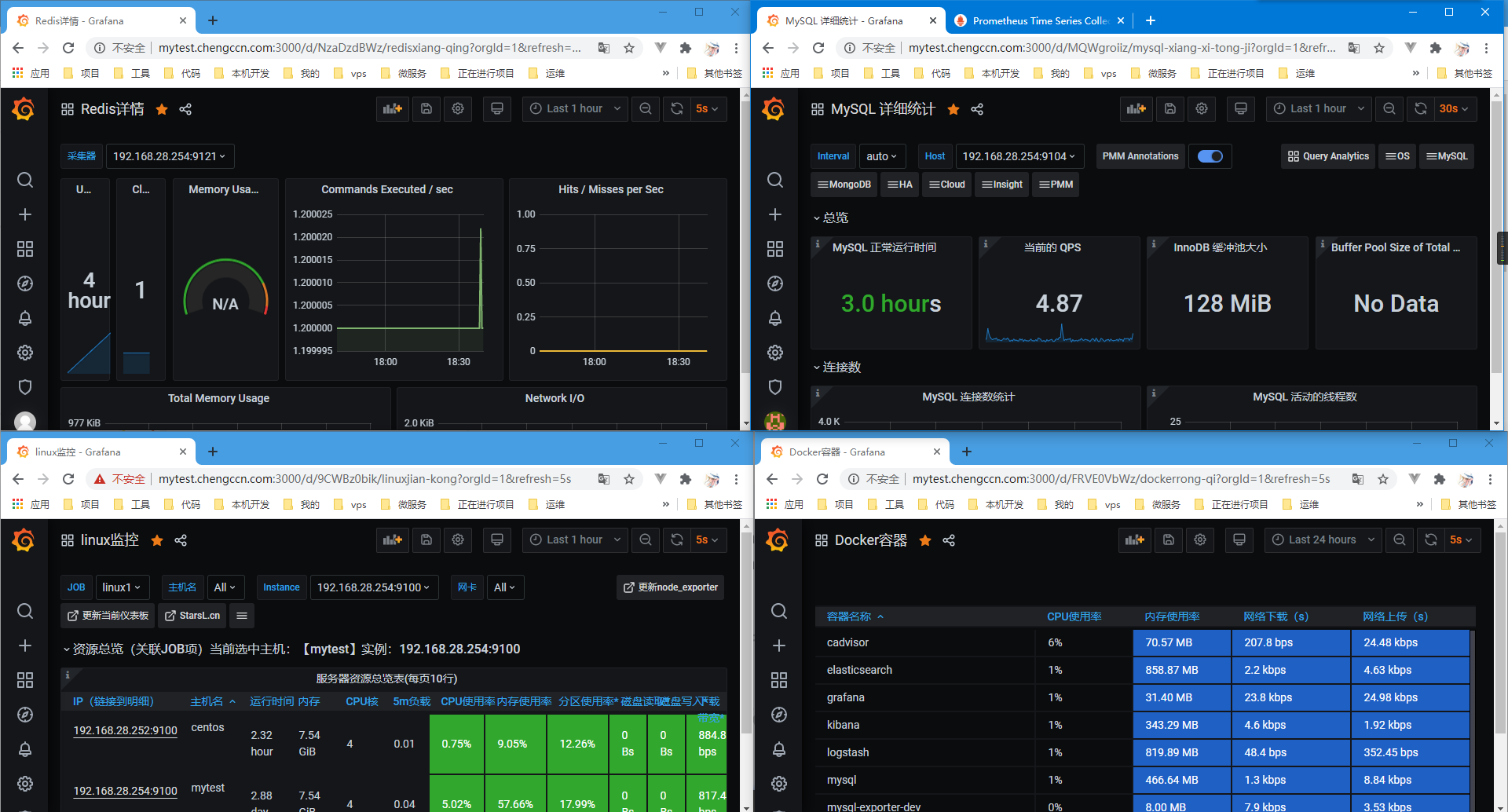The height and width of the screenshot is (812, 1508).
Task: Reload page in Docker browser window
Action: [x=822, y=479]
